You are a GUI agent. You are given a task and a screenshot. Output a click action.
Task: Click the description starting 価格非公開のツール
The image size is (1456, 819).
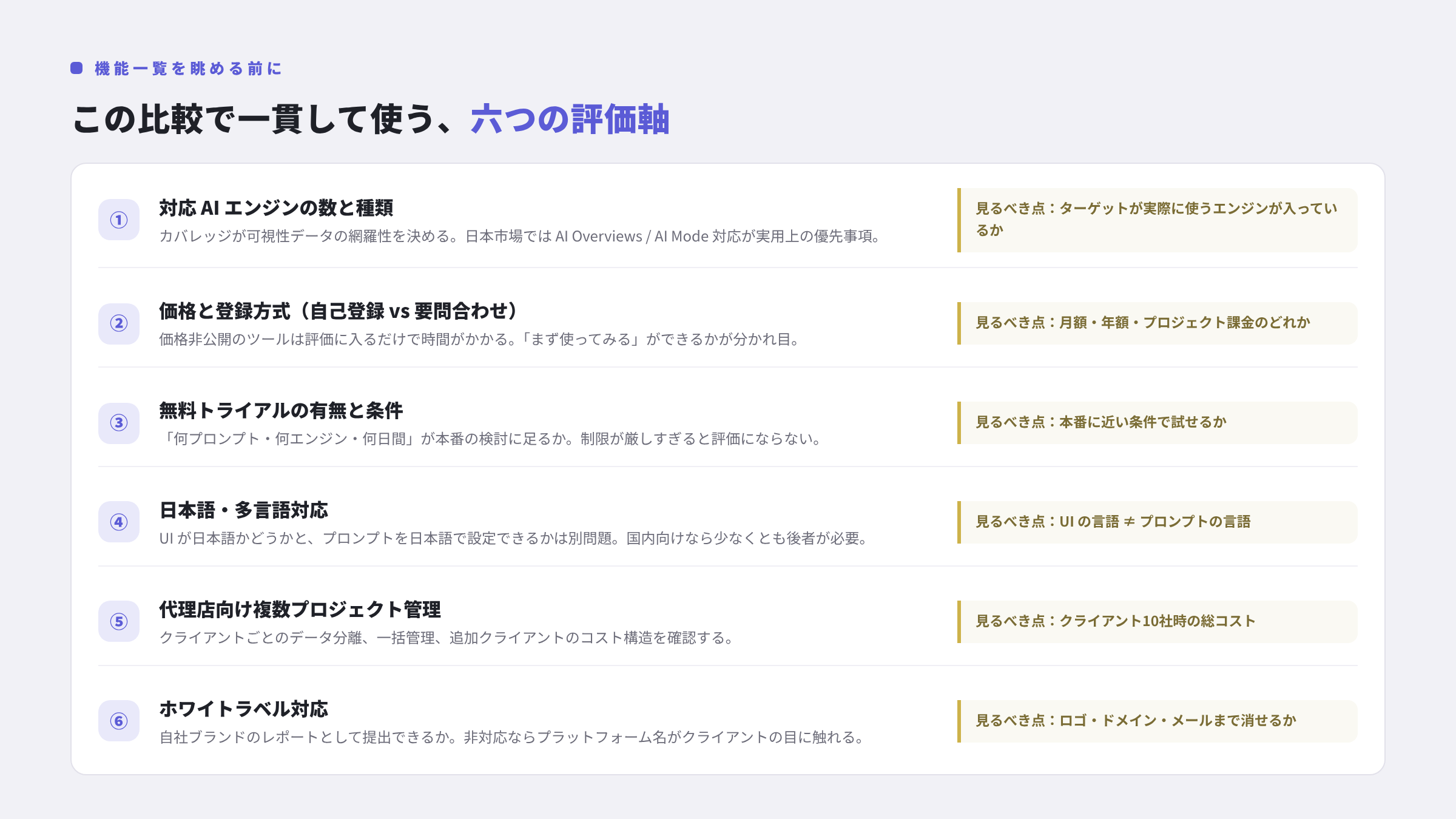pyautogui.click(x=480, y=339)
